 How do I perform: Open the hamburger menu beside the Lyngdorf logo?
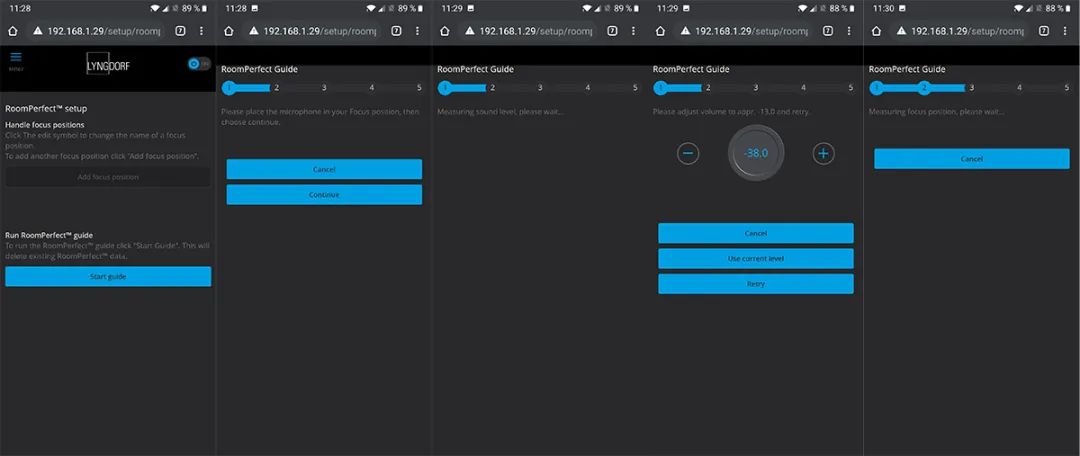(16, 60)
